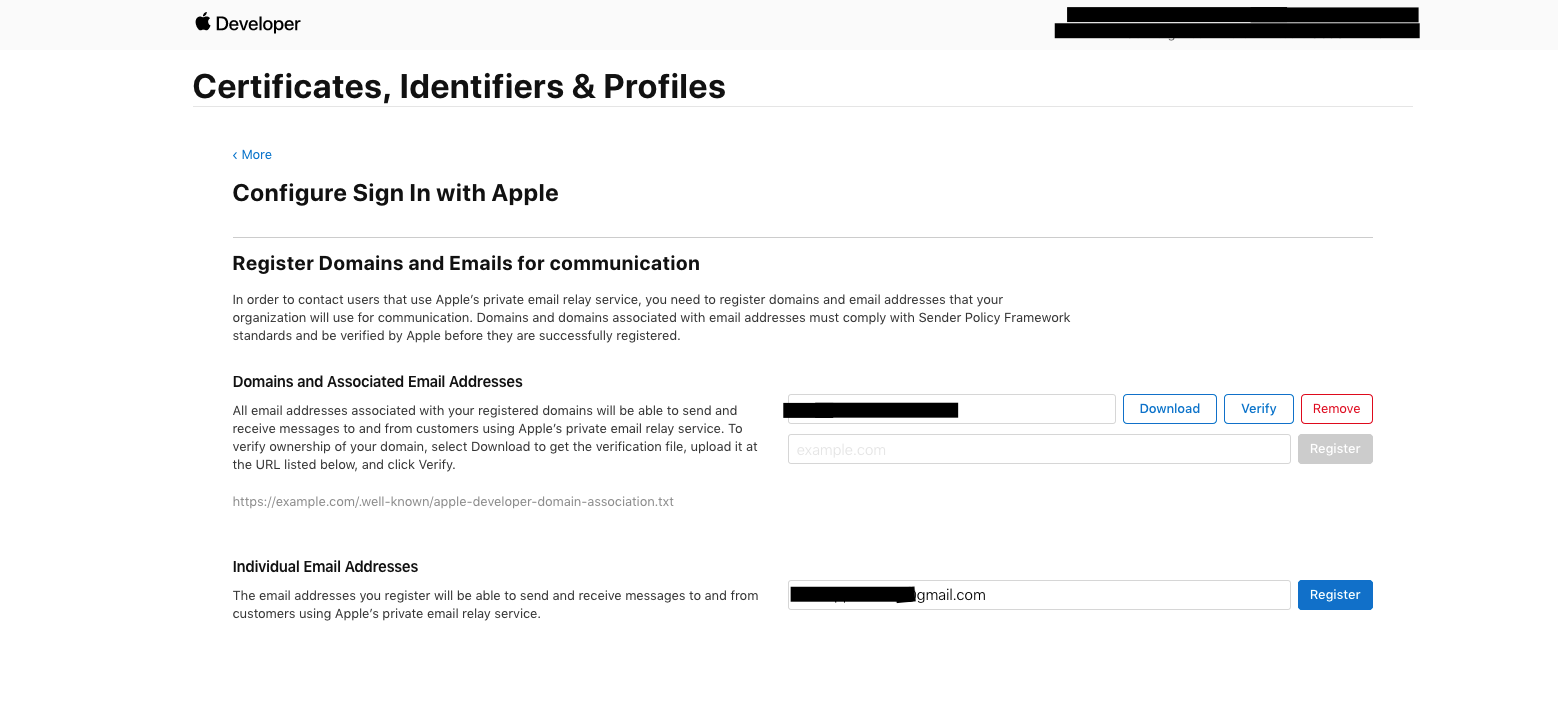Image resolution: width=1558 pixels, height=712 pixels.
Task: Focus the example.com domain input field
Action: pyautogui.click(x=1038, y=450)
